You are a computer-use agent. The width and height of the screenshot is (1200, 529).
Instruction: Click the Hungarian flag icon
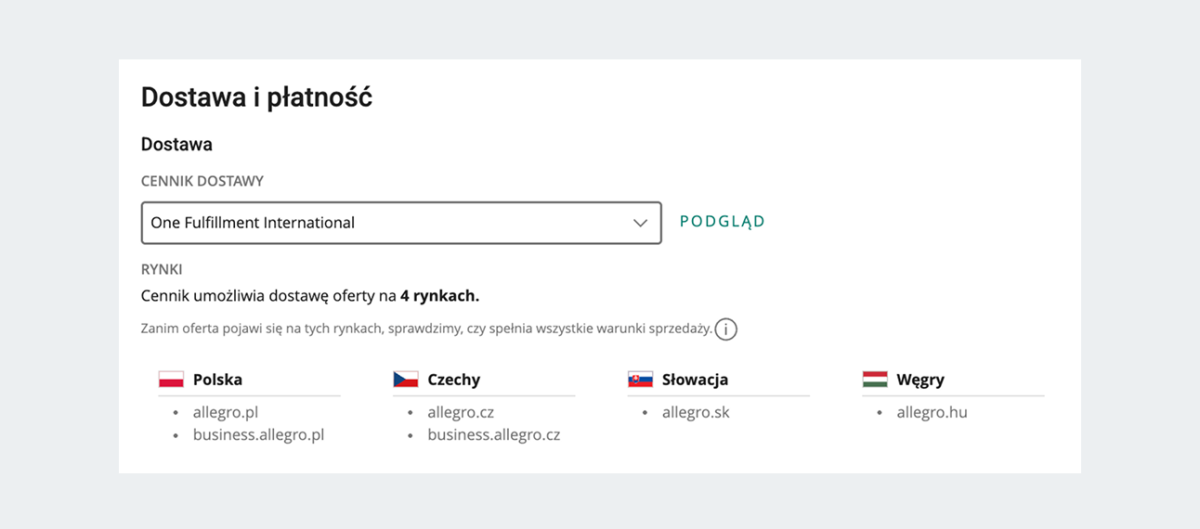click(875, 380)
